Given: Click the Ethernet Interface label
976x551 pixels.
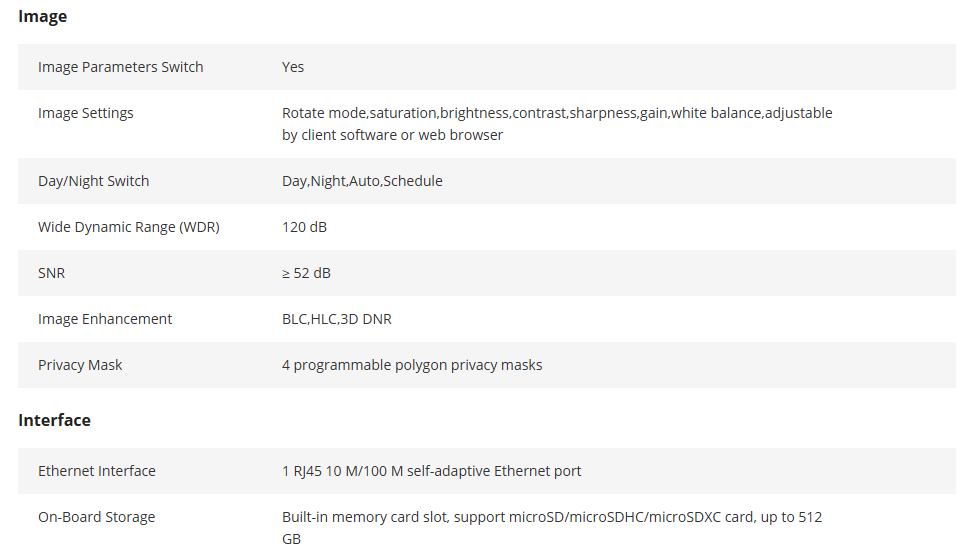Looking at the screenshot, I should point(96,471).
